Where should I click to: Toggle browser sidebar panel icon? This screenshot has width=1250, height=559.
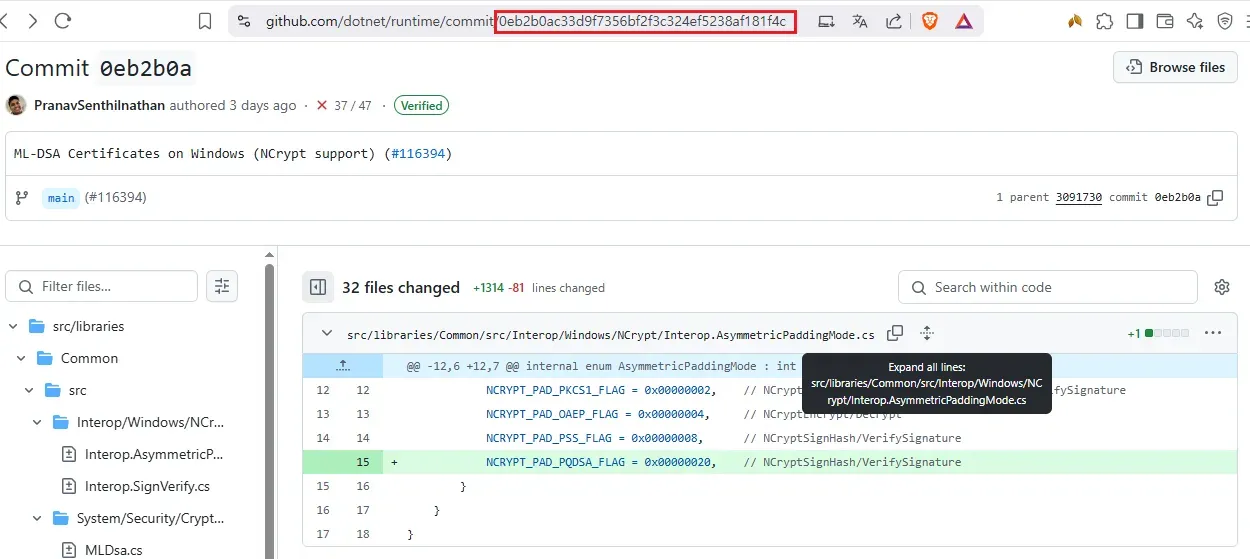[1134, 21]
